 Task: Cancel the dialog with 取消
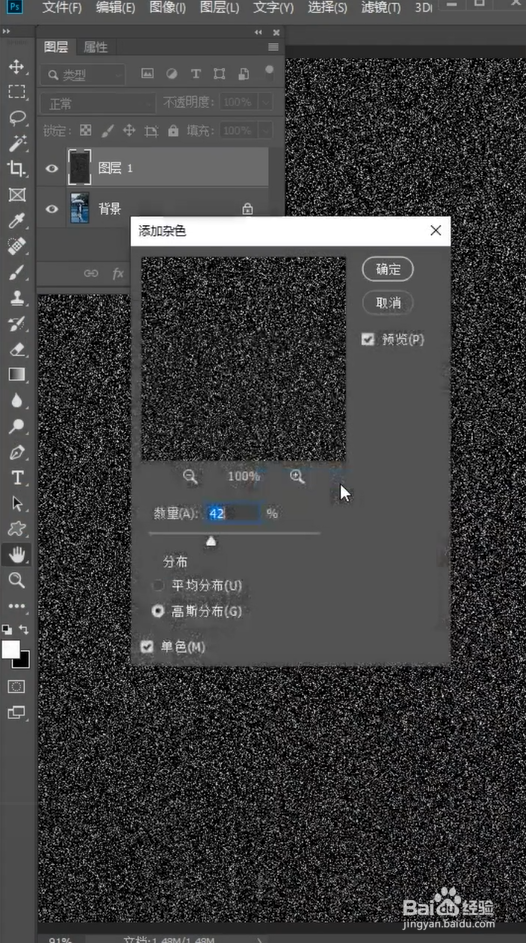[388, 303]
